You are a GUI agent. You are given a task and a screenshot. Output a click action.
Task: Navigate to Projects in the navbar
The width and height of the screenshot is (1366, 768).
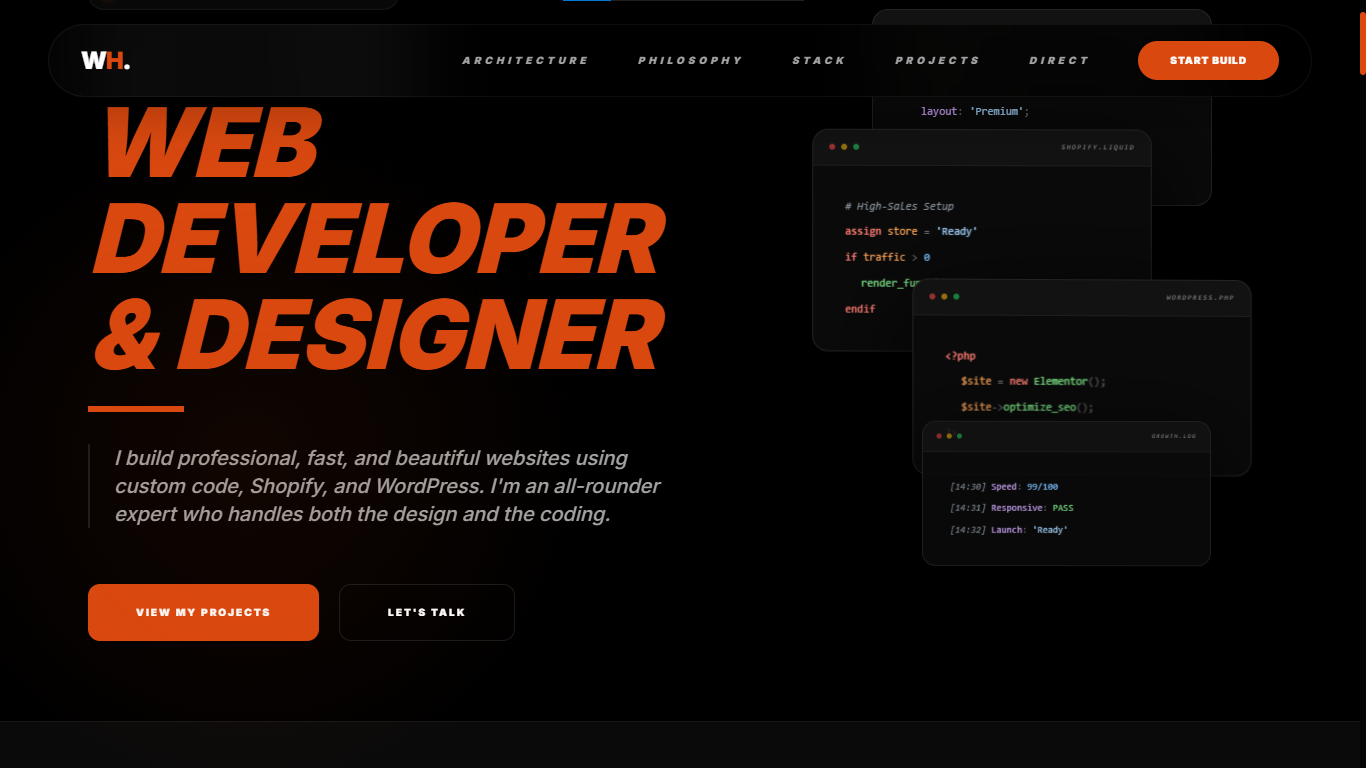click(x=937, y=60)
